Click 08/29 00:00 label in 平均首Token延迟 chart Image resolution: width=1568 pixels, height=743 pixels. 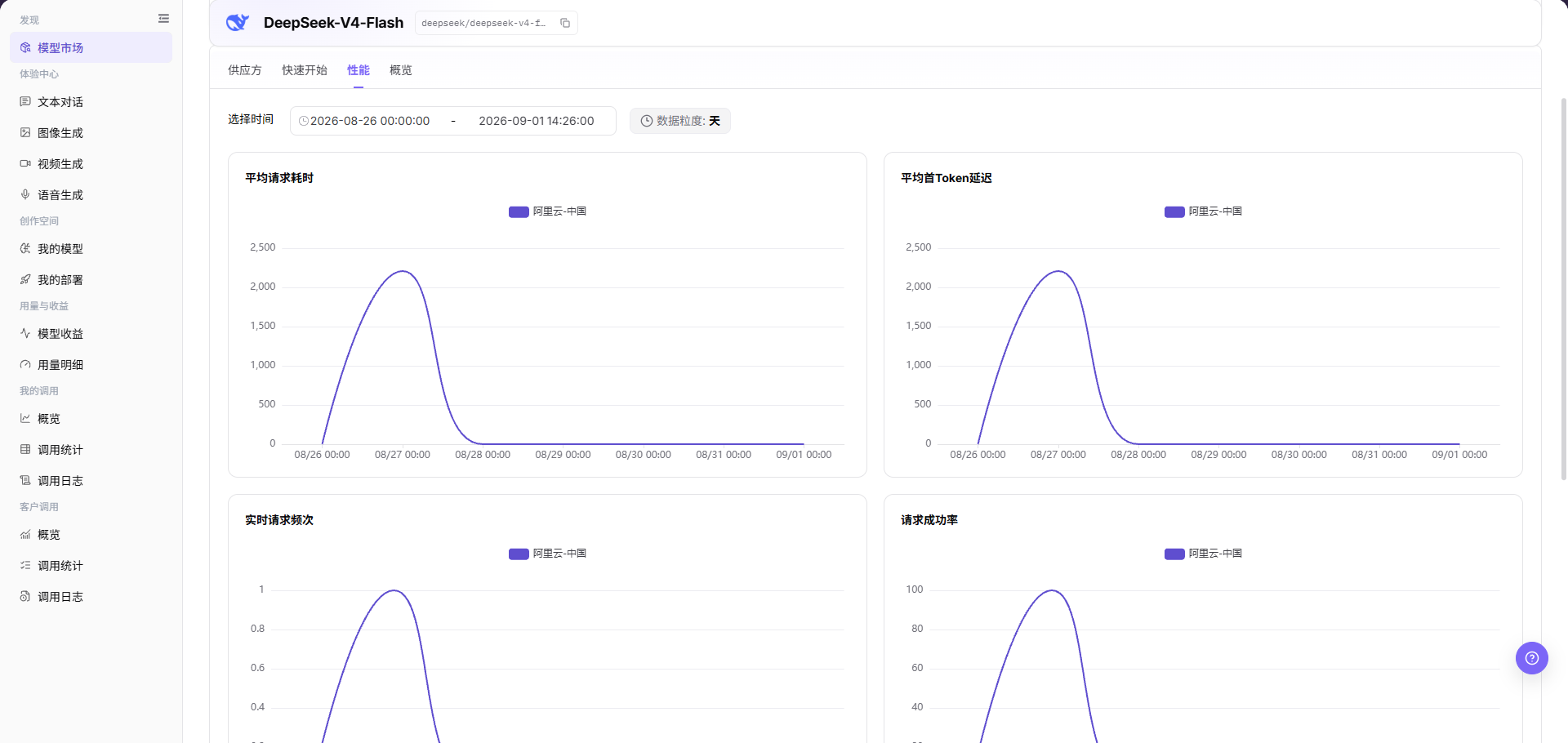[x=1218, y=455]
